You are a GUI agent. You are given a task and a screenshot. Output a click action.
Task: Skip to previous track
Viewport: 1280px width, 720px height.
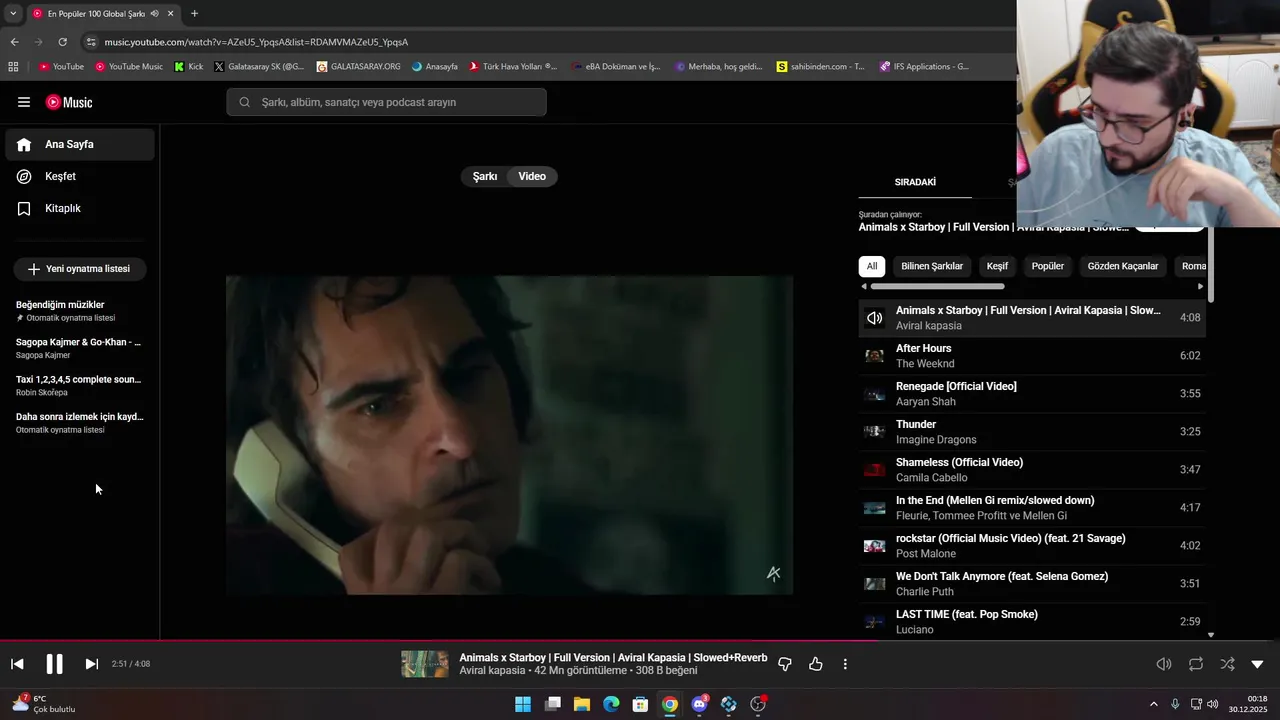(17, 664)
